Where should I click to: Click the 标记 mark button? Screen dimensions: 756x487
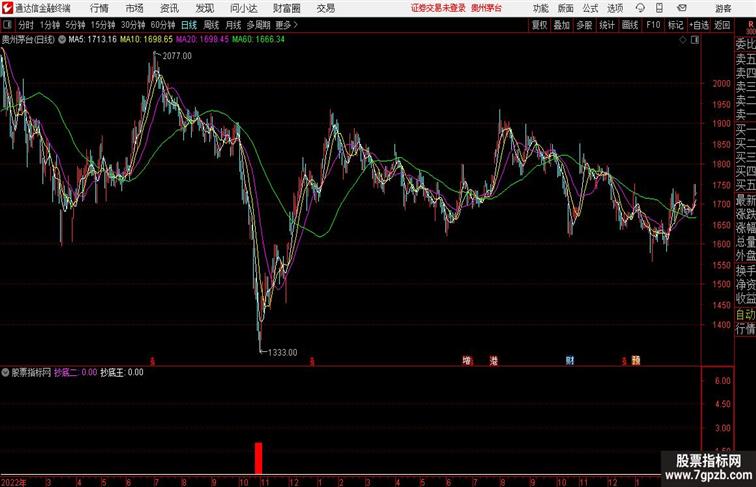tap(675, 25)
